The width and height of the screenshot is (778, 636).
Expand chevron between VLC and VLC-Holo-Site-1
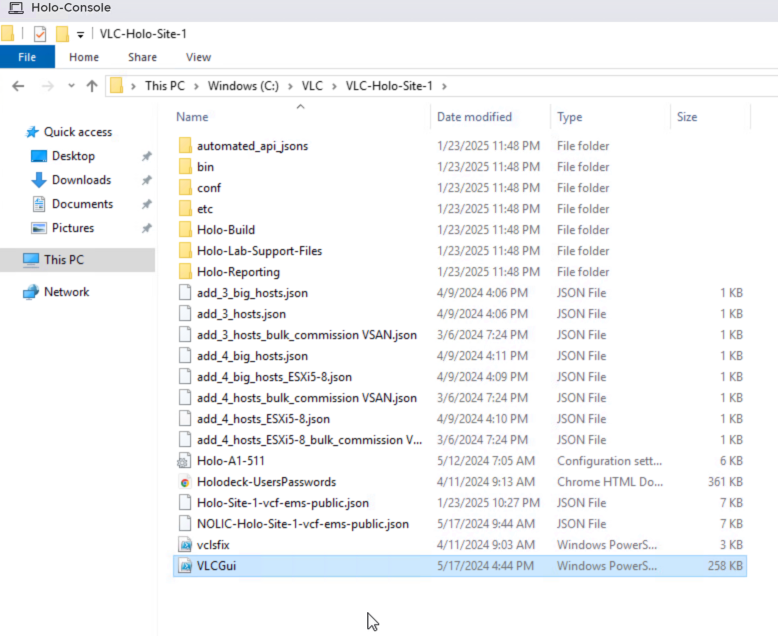334,86
